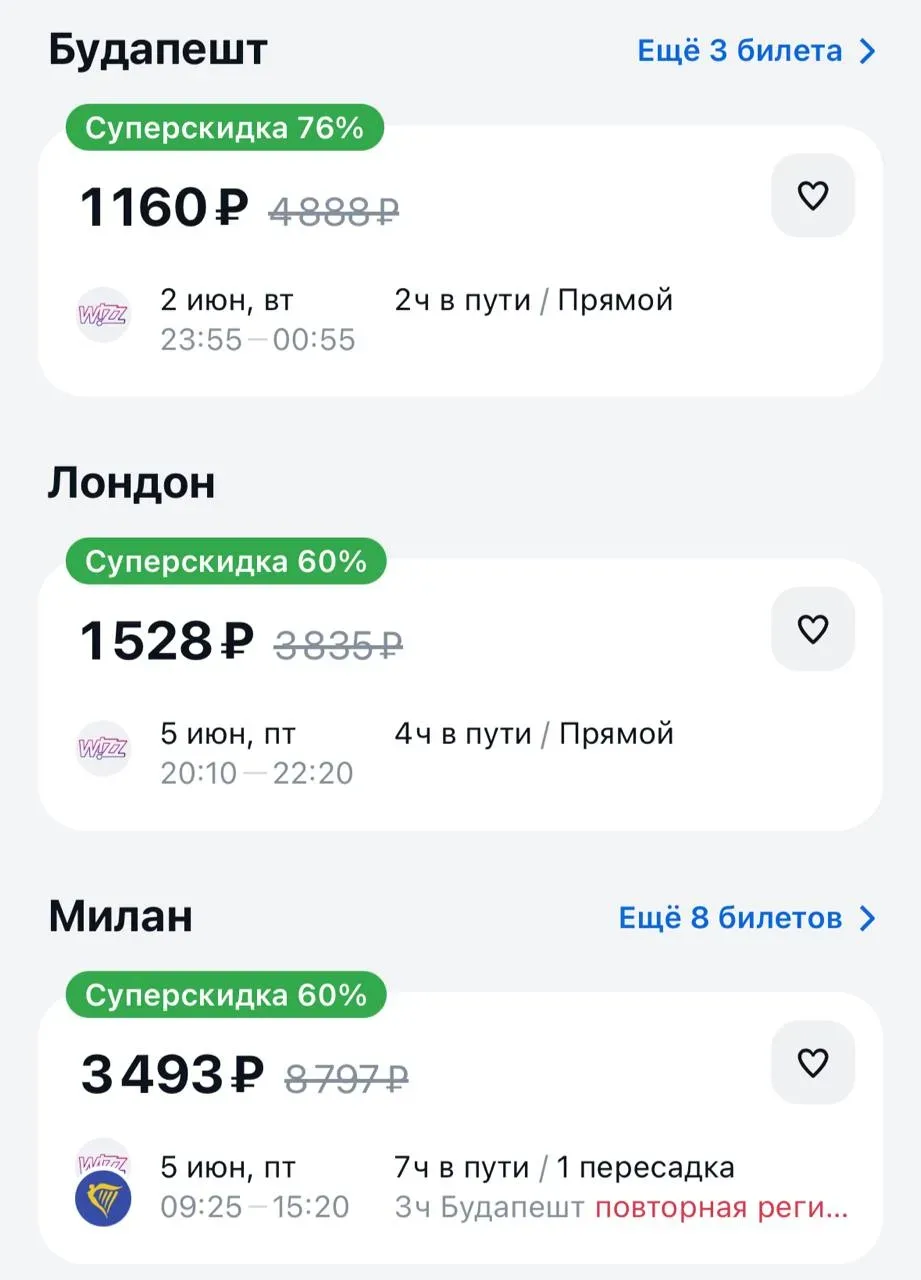Viewport: 921px width, 1280px height.
Task: Favorite the Budapest ticket with heart icon
Action: [x=812, y=196]
